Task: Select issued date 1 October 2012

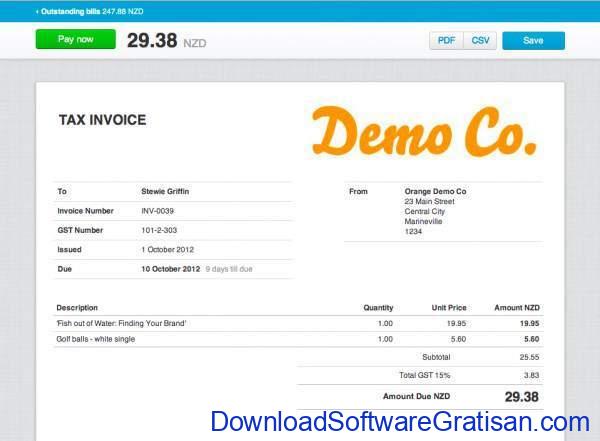Action: coord(168,250)
